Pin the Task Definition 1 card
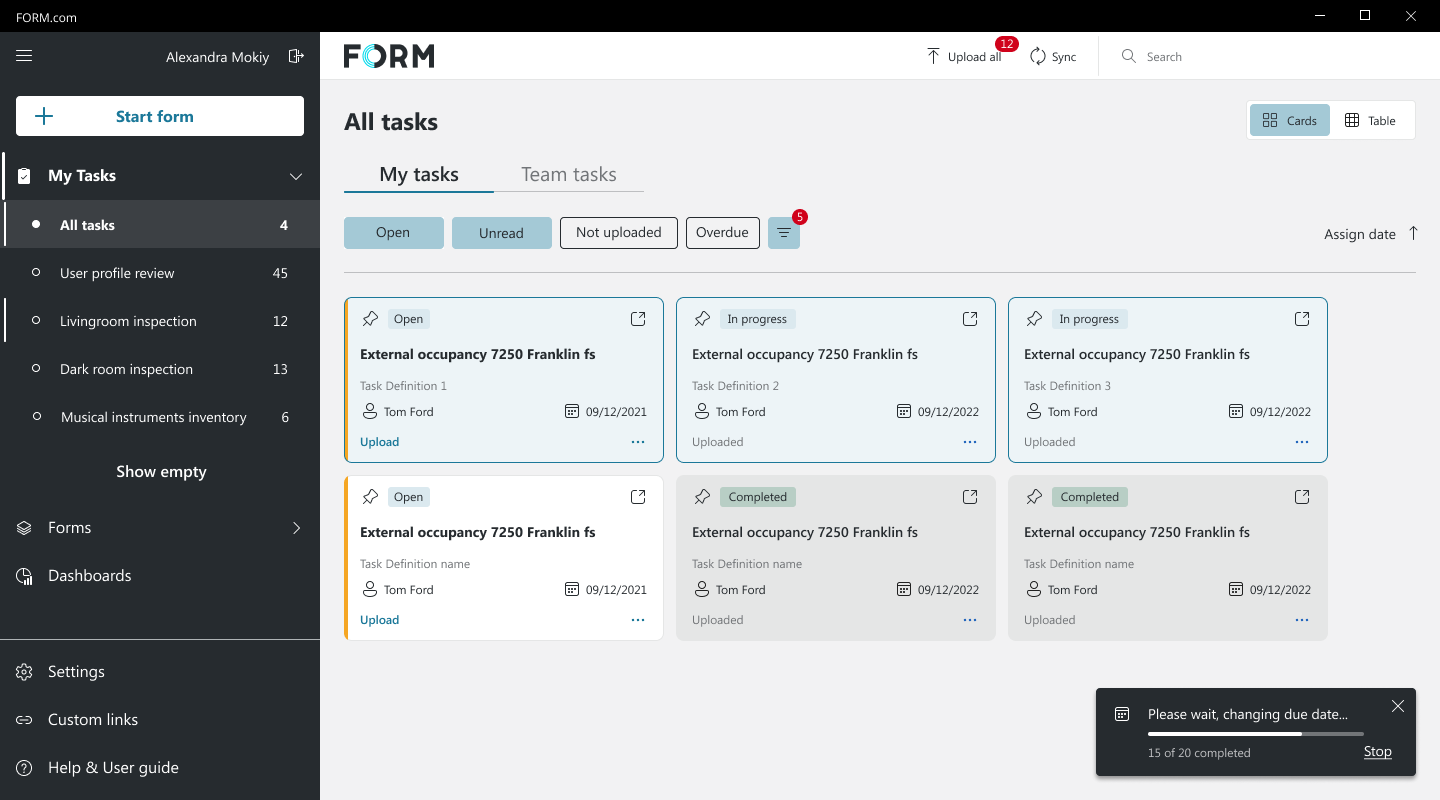This screenshot has width=1440, height=800. [370, 319]
